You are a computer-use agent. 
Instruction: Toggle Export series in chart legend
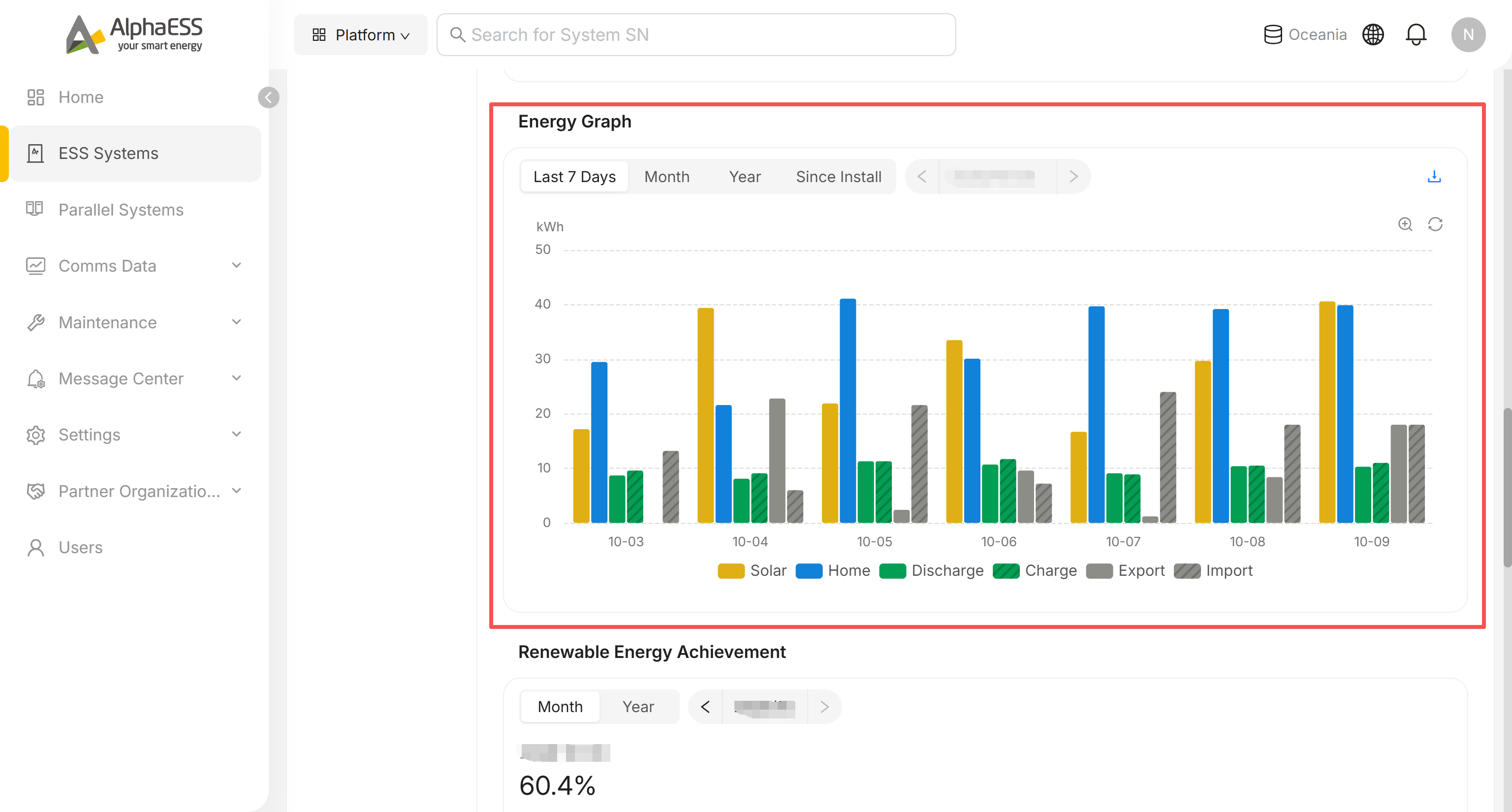coord(1125,570)
